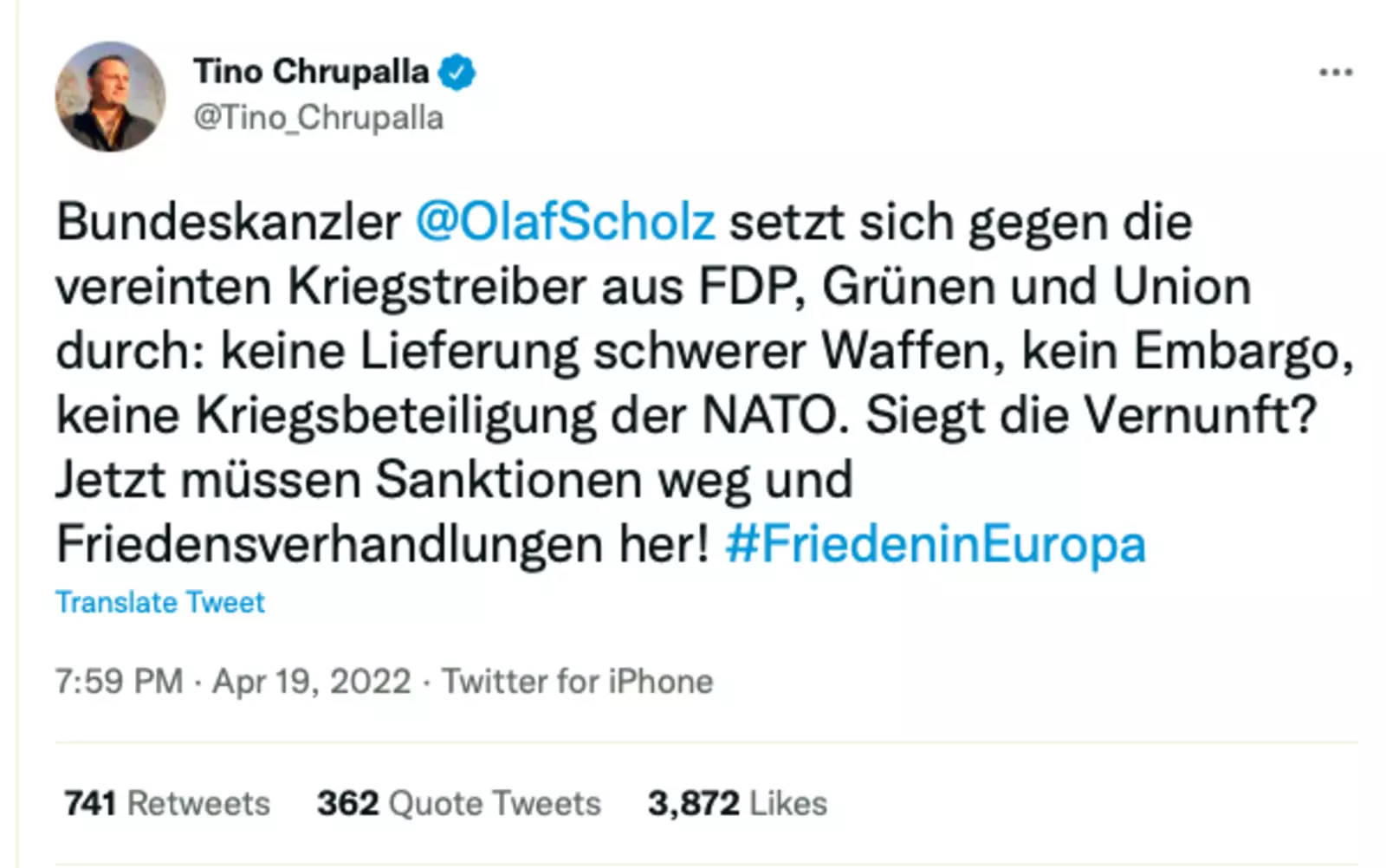The image size is (1386, 868).
Task: Open the @Tino_Chrupalla handle link
Action: tap(318, 118)
